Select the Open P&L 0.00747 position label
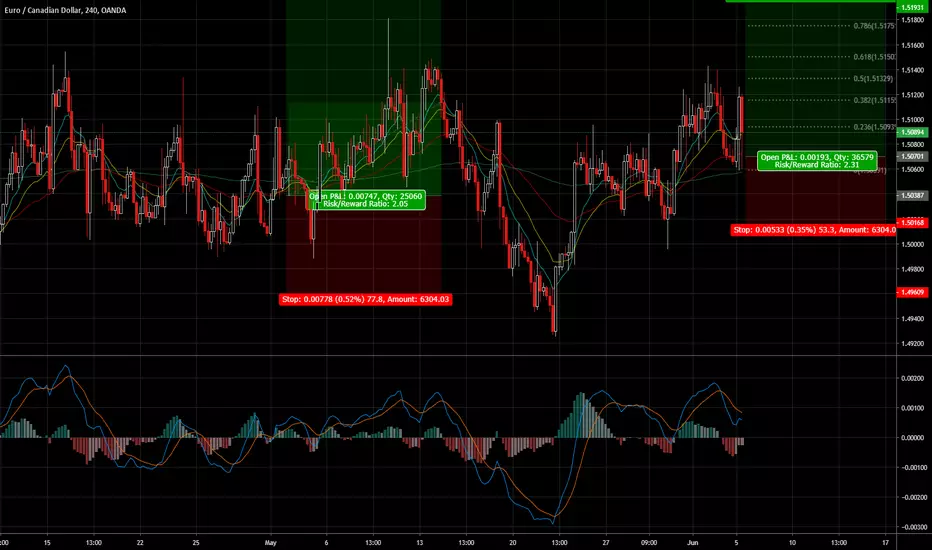 pyautogui.click(x=366, y=200)
